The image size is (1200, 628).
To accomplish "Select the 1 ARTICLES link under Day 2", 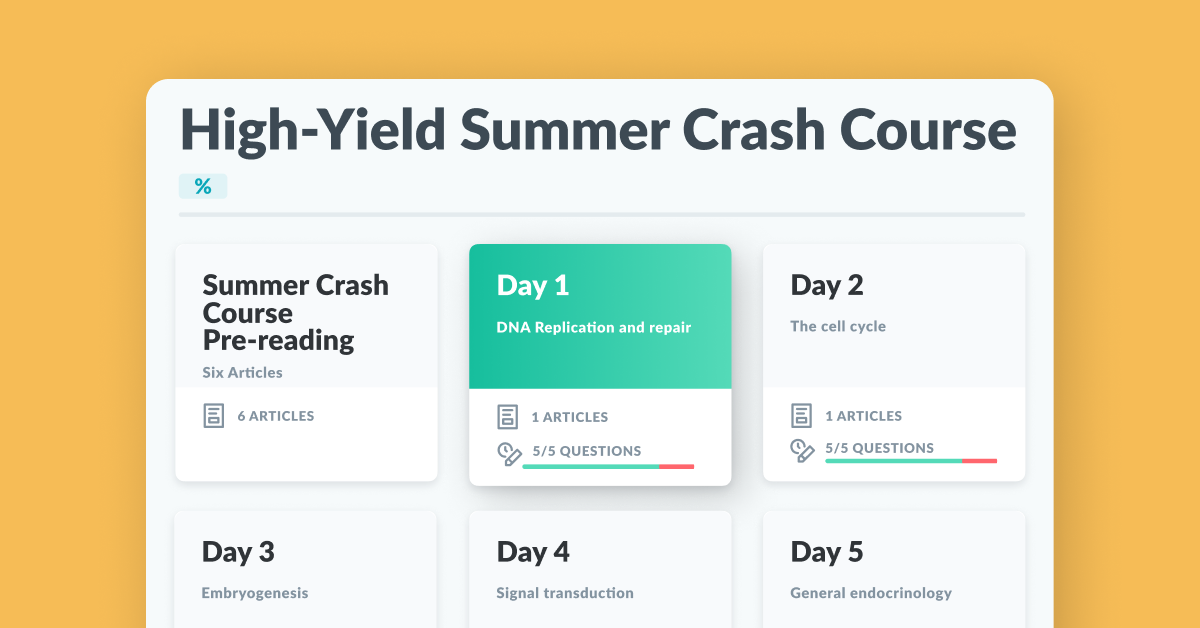I will point(864,416).
